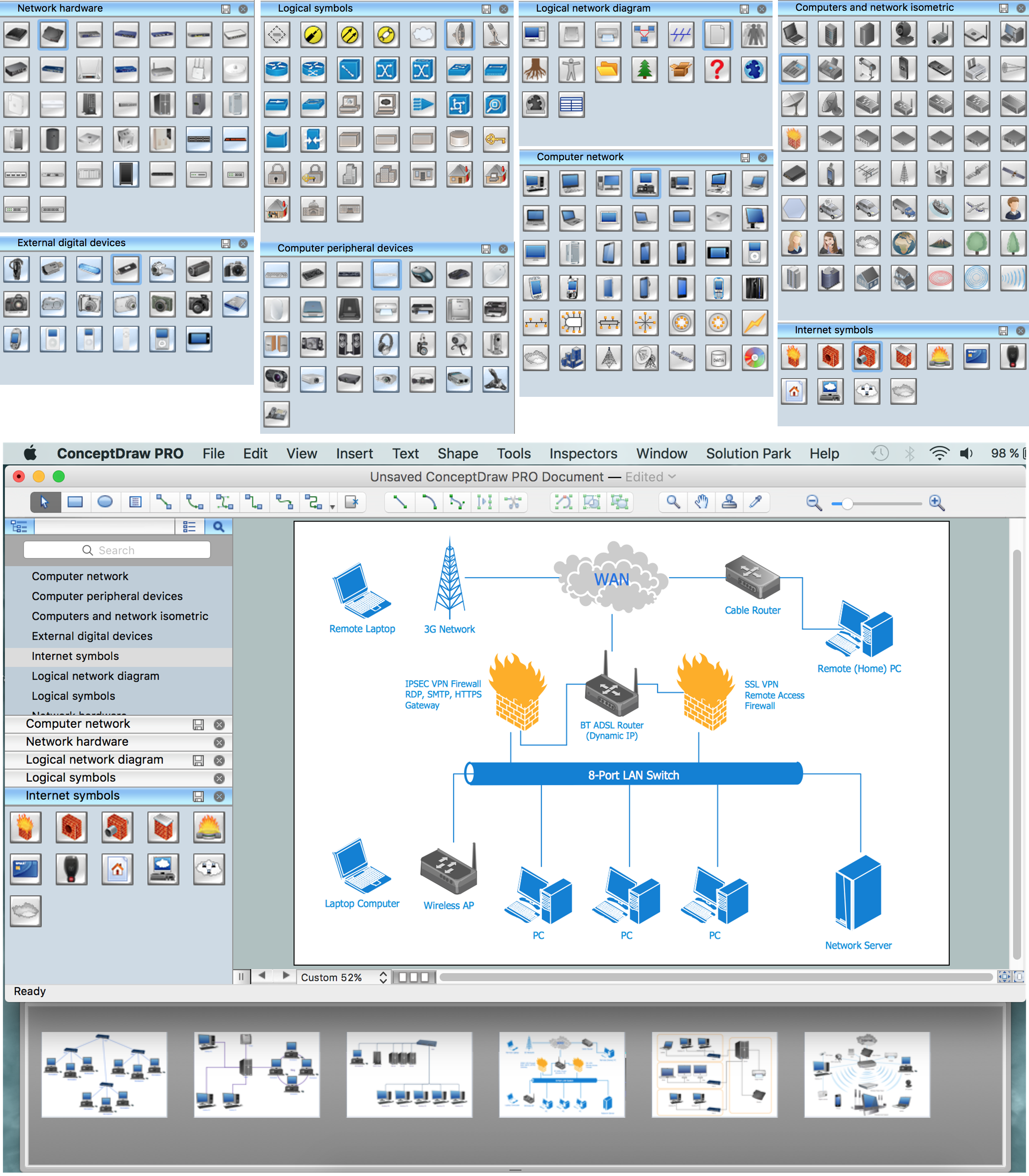Open the Help menu
The image size is (1029, 1176).
(824, 453)
